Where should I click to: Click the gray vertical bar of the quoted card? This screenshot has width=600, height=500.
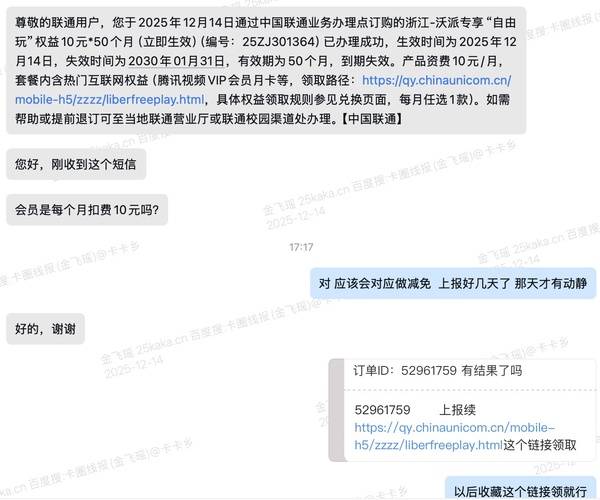pos(337,410)
